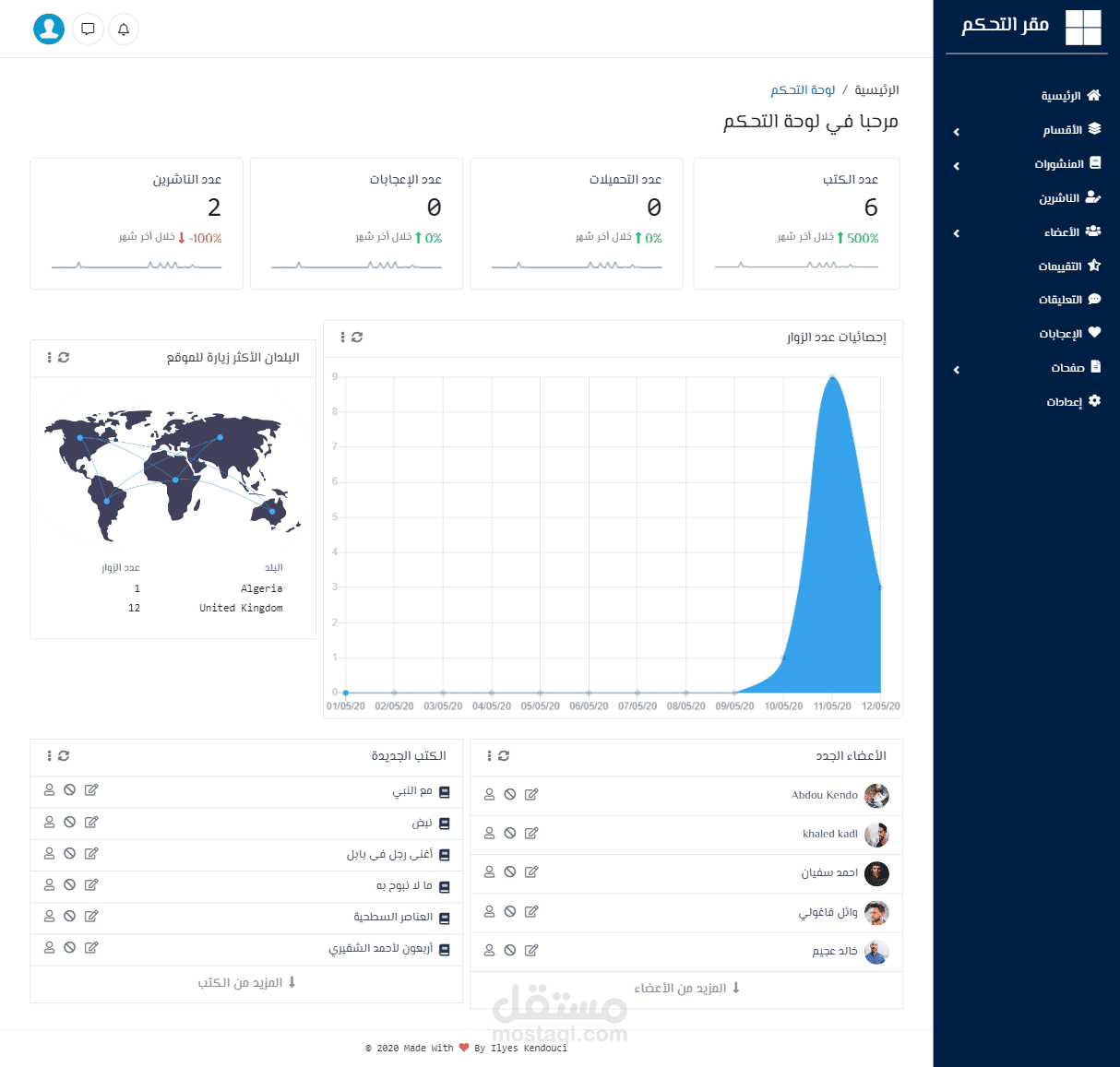The height and width of the screenshot is (1067, 1120).
Task: Open the messages chat icon
Action: click(x=88, y=29)
